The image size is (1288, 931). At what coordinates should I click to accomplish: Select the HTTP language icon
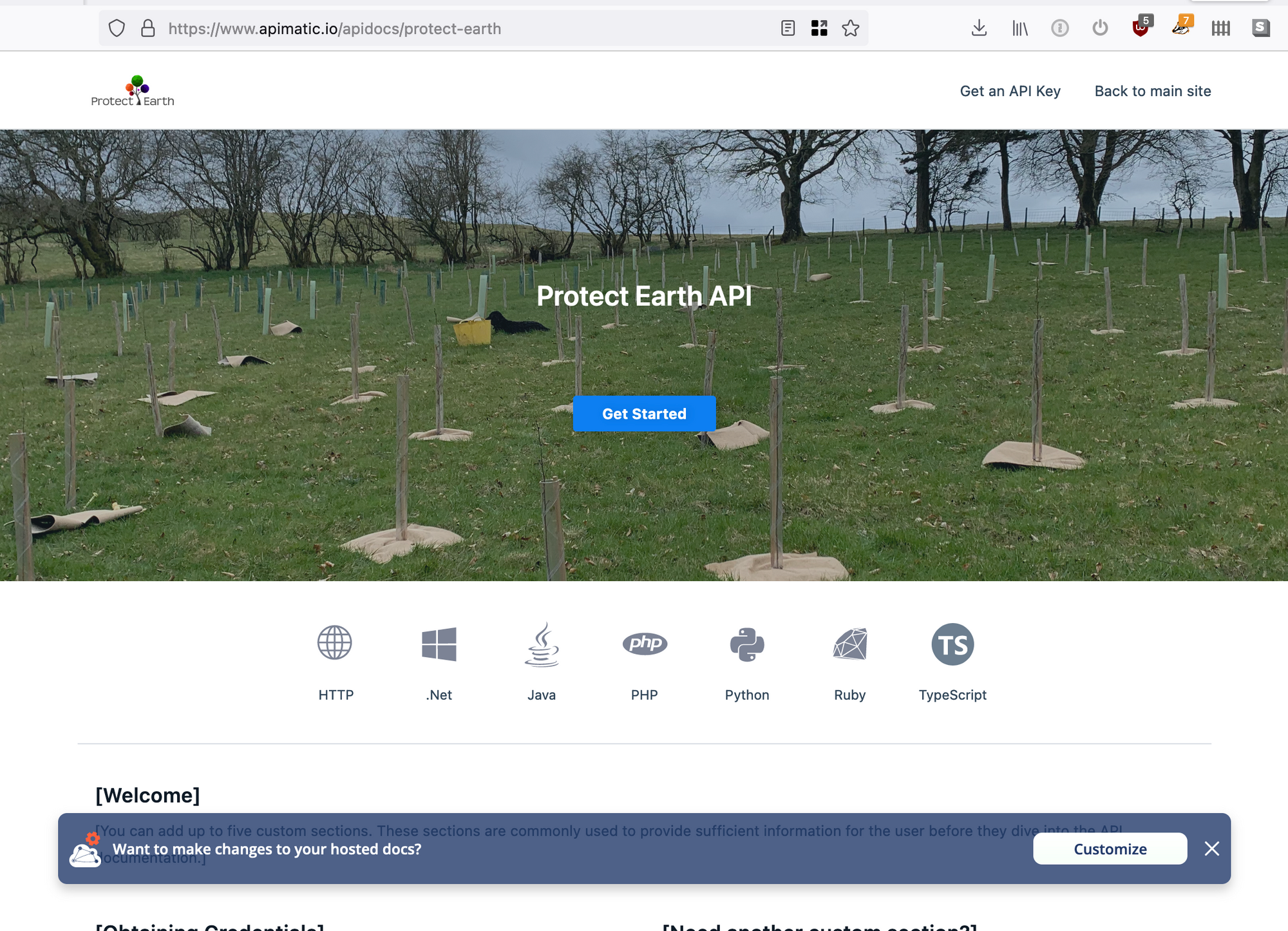tap(335, 643)
